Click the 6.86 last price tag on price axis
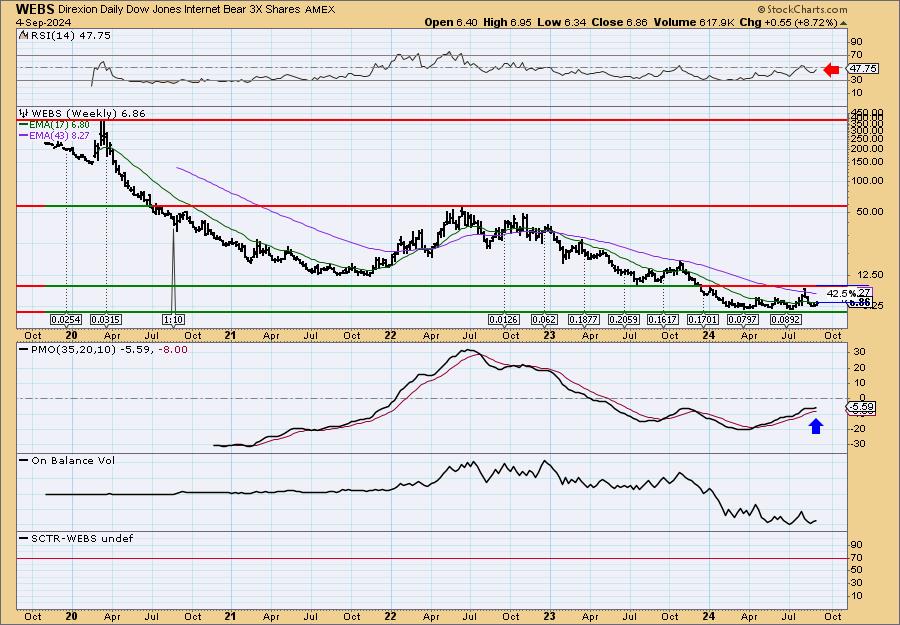The height and width of the screenshot is (625, 900). [860, 302]
